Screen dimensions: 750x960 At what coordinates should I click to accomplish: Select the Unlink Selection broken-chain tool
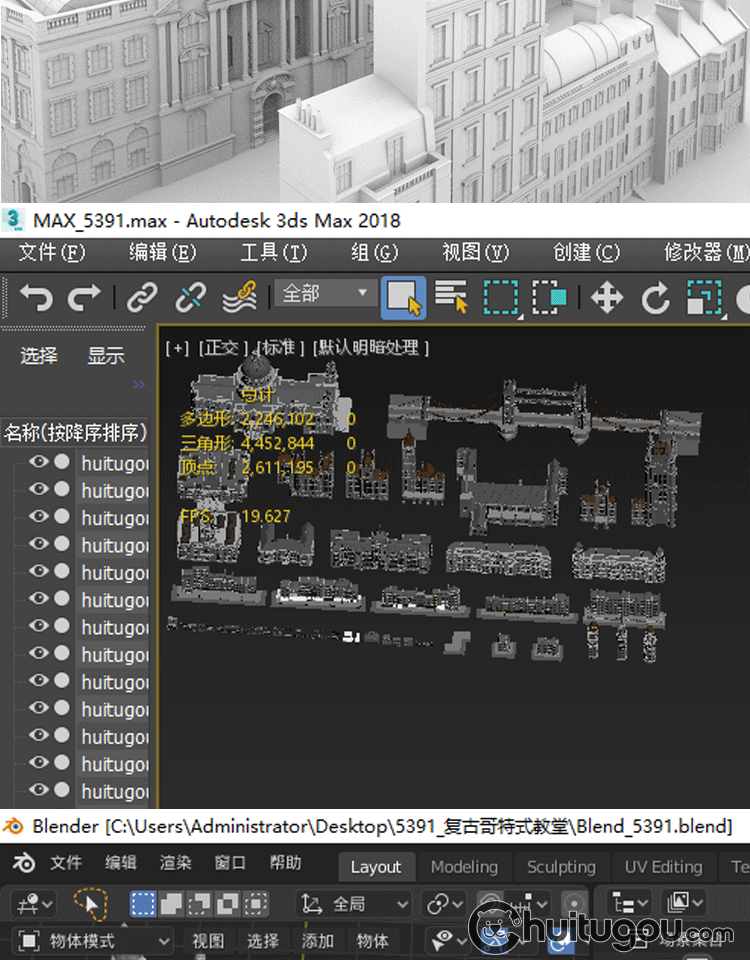coord(190,298)
